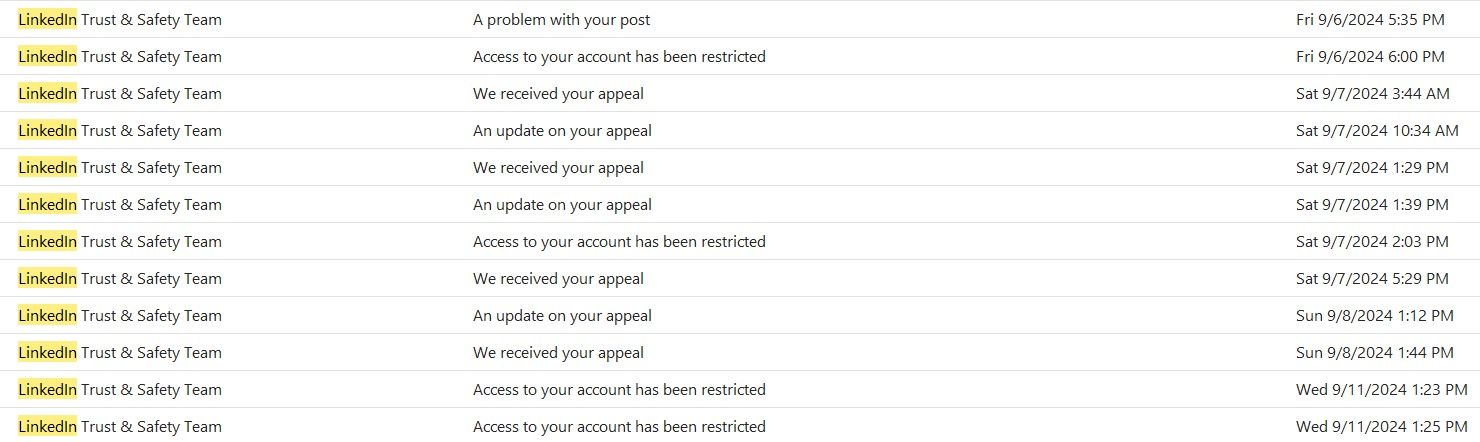Viewport: 1480px width, 442px height.
Task: Open the "A problem with your post" email
Action: [561, 20]
